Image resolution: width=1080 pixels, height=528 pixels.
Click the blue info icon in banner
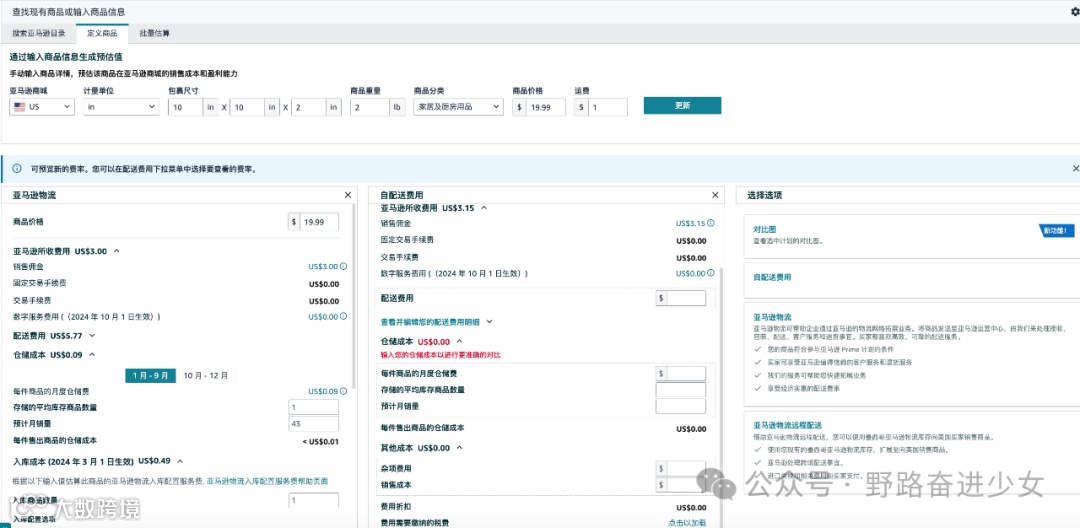(17, 168)
